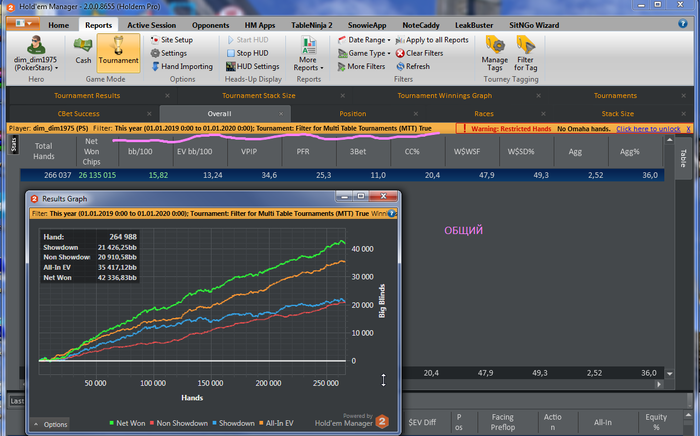Select the CBet Success report tab
Image resolution: width=700 pixels, height=436 pixels.
point(78,114)
